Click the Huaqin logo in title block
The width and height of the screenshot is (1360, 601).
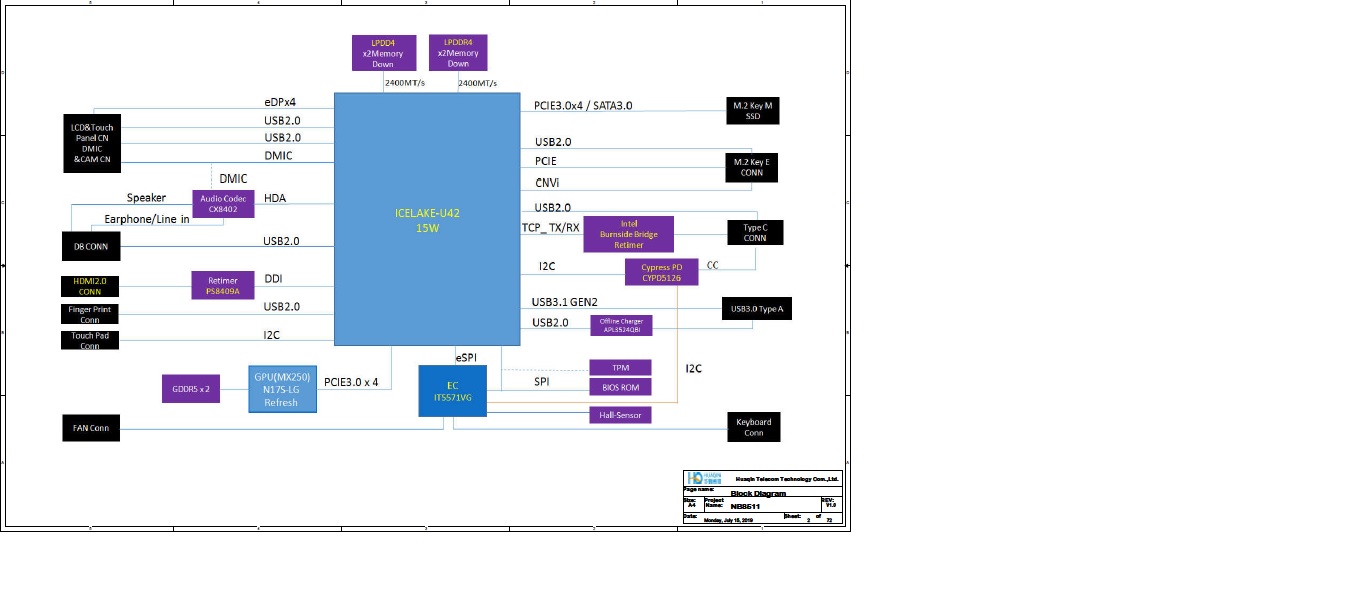pyautogui.click(x=701, y=479)
